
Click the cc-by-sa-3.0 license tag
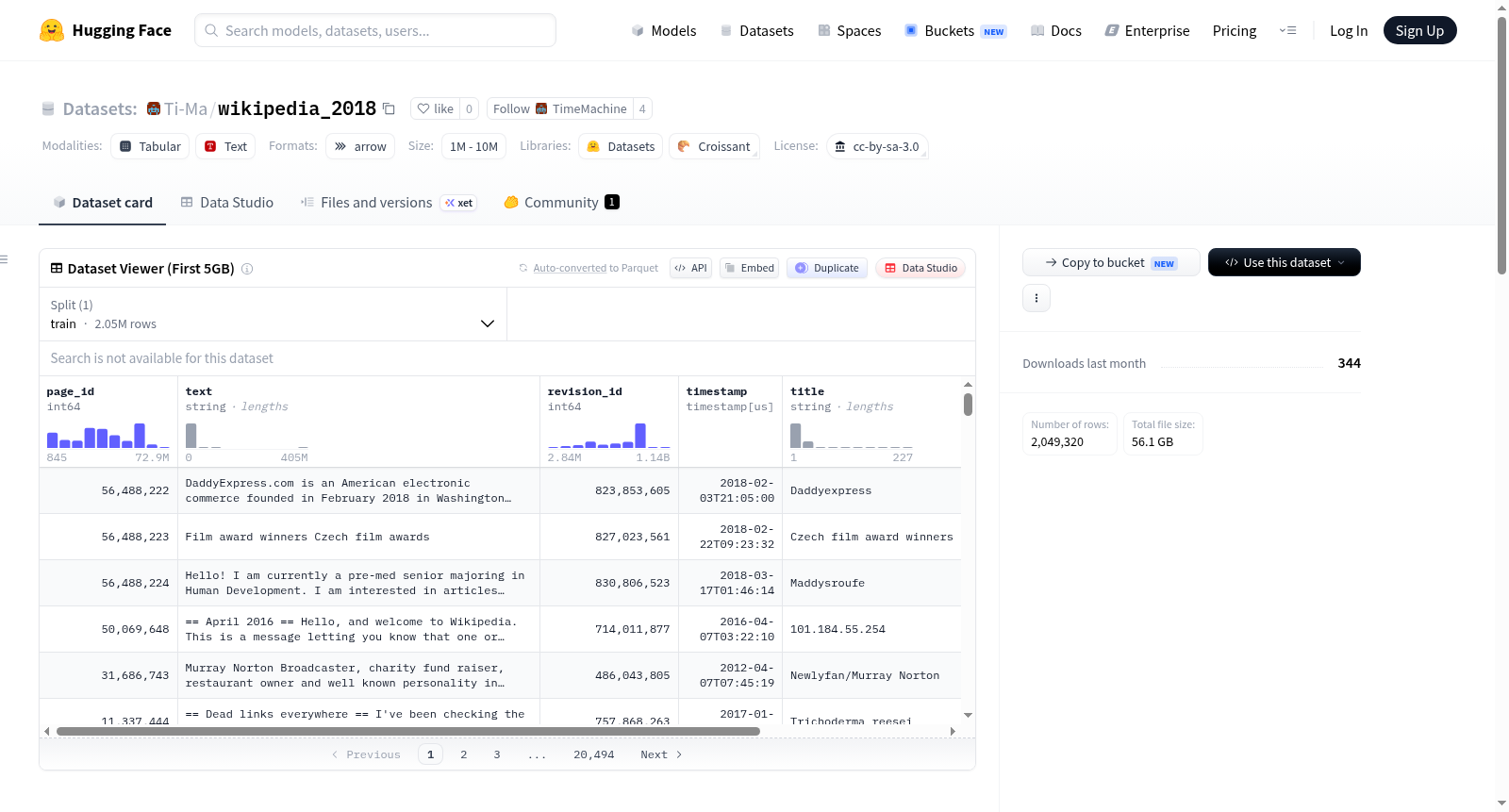pos(877,146)
